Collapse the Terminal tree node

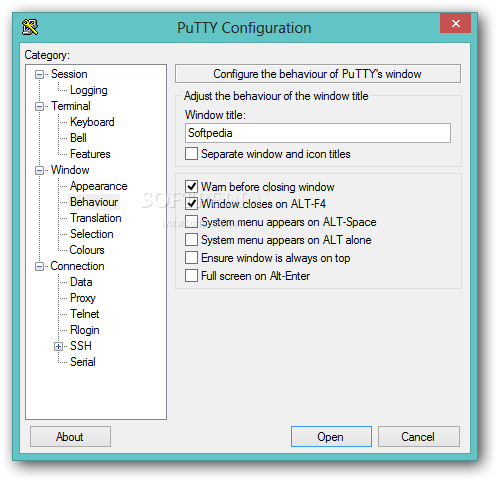39,106
